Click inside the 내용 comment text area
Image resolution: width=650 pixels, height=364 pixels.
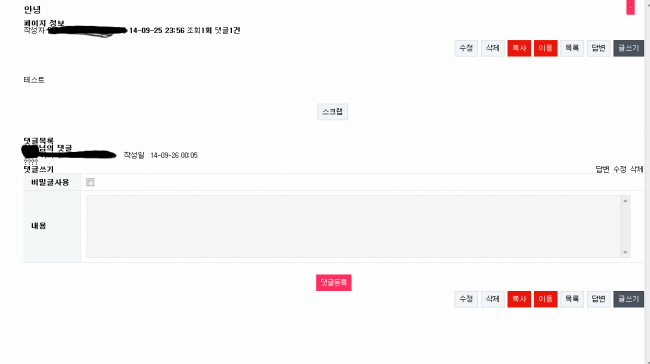tap(353, 226)
